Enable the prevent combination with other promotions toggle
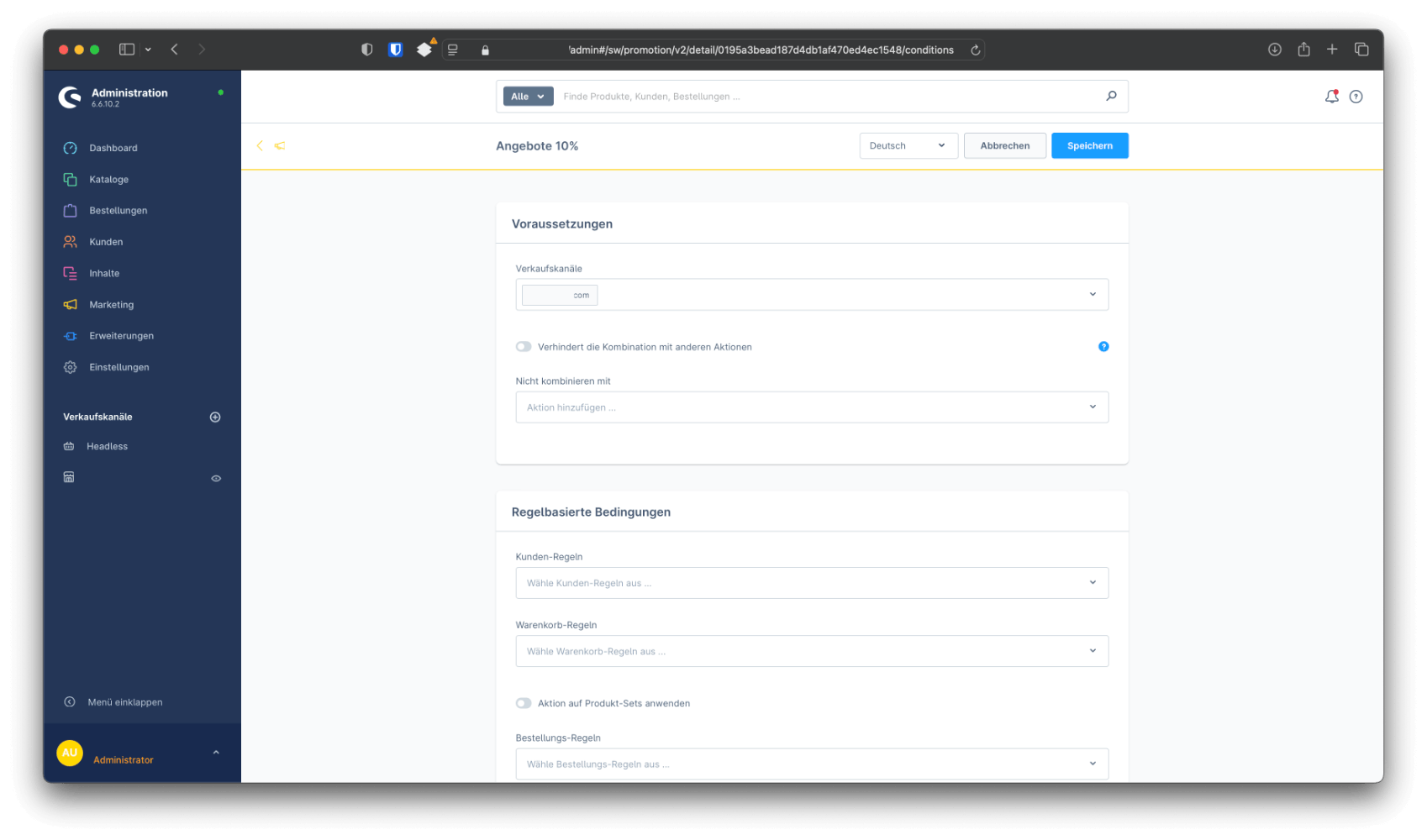Screen dimensions: 1427x840 524,346
